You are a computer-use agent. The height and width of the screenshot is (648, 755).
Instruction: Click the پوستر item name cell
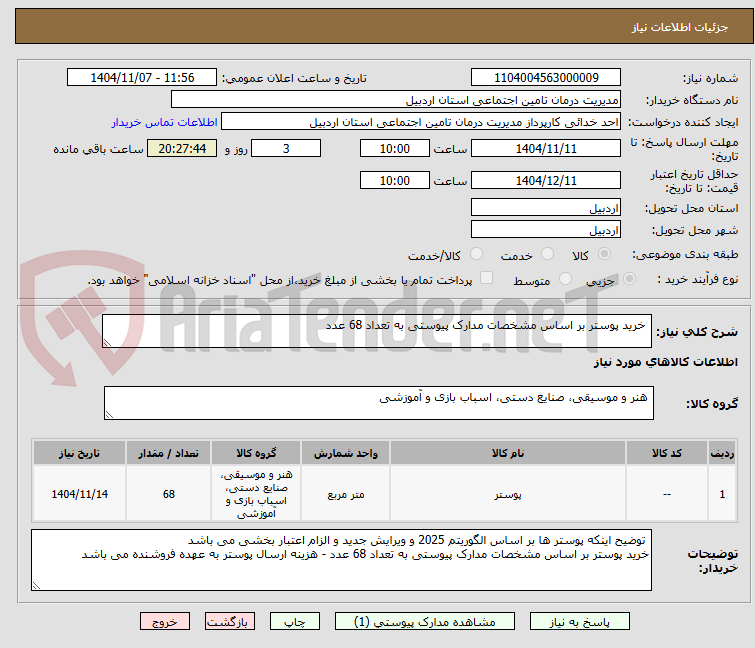pyautogui.click(x=508, y=494)
